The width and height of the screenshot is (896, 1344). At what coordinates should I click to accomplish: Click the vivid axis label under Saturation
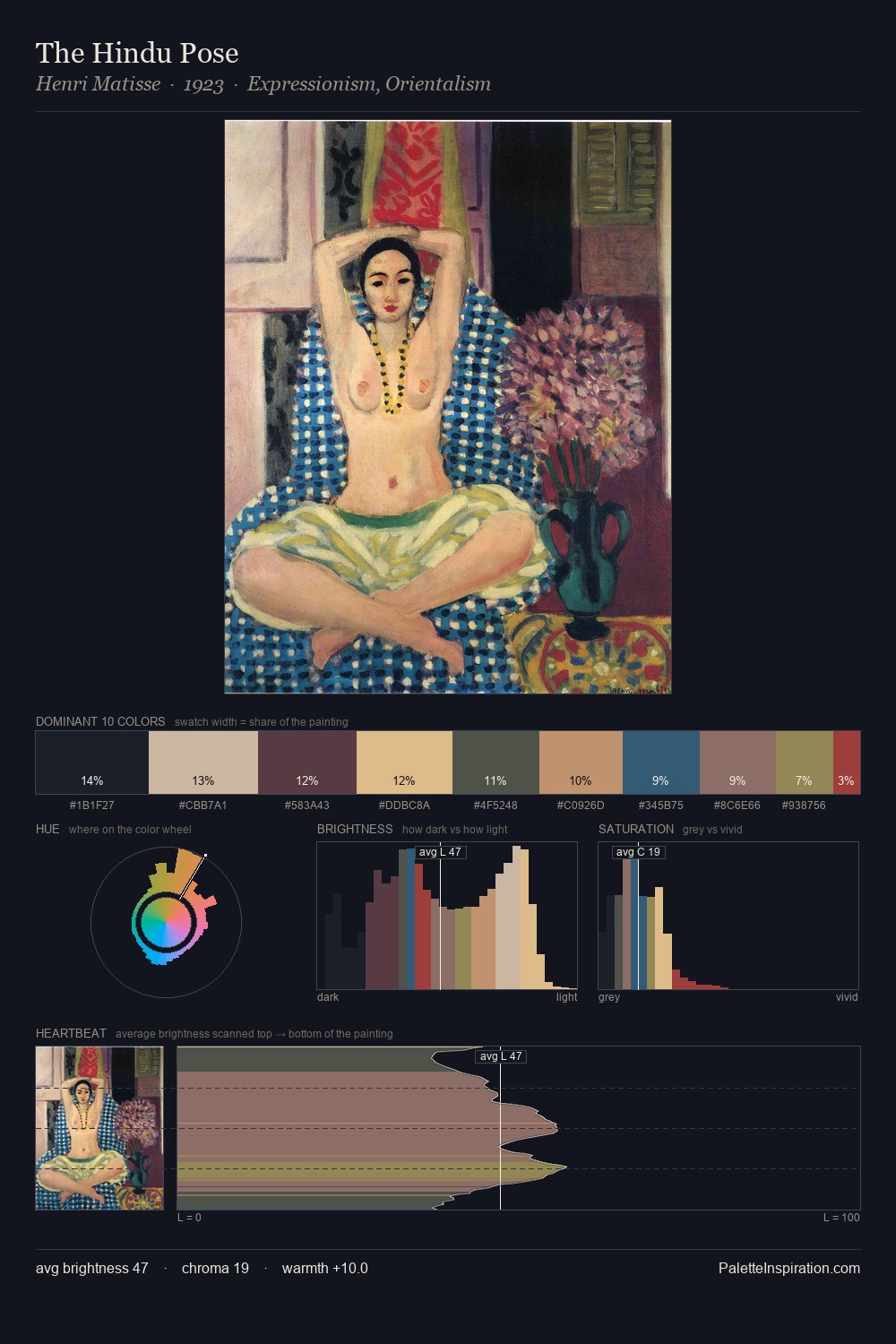coord(847,997)
